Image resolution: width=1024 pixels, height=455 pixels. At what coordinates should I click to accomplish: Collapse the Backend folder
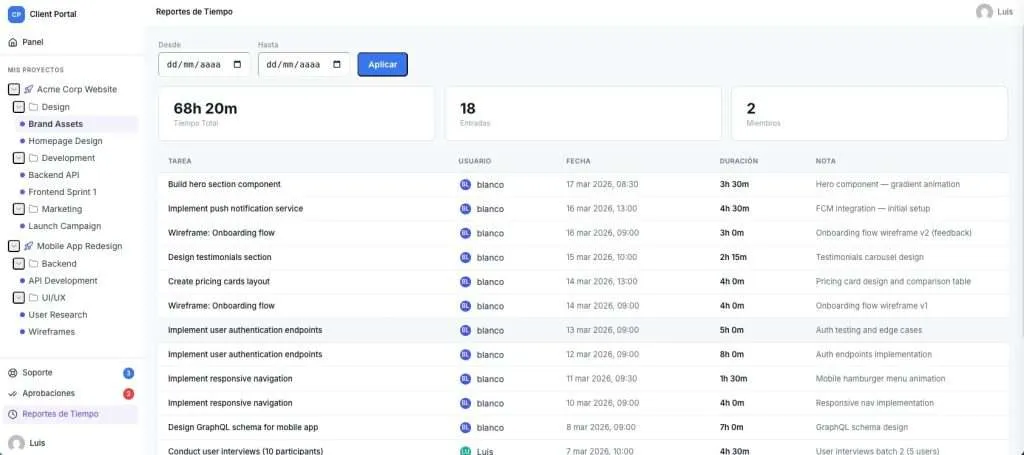[x=19, y=264]
